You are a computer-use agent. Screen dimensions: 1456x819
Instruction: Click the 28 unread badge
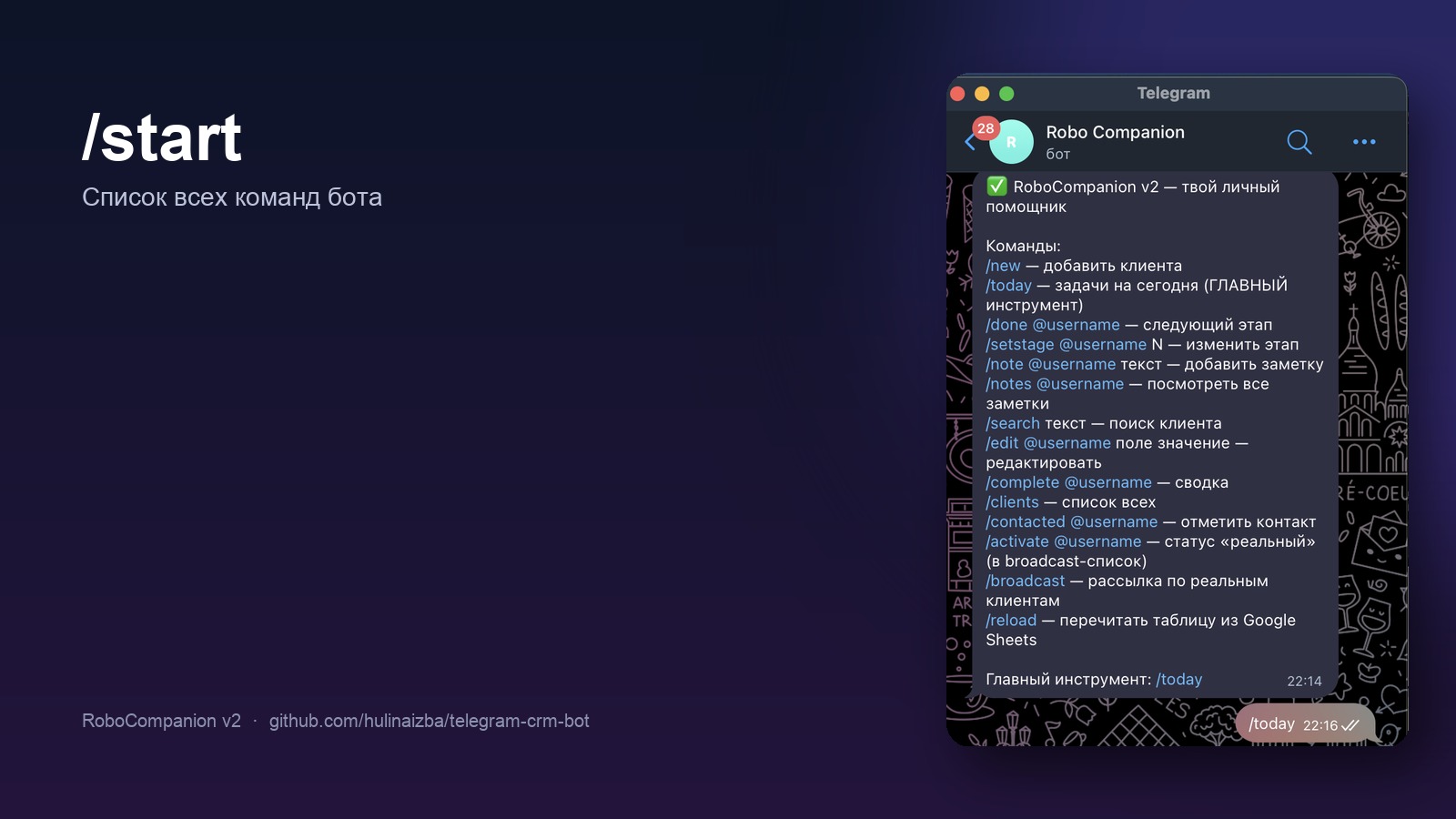[x=986, y=128]
